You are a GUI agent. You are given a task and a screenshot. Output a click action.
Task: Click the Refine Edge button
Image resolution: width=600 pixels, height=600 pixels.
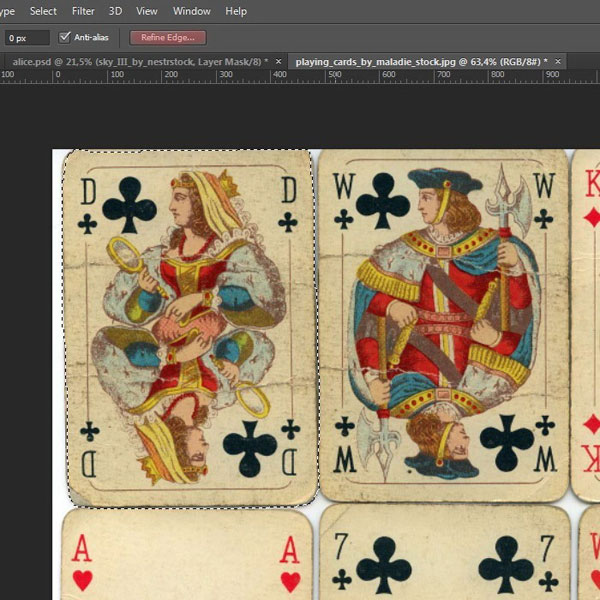(168, 38)
